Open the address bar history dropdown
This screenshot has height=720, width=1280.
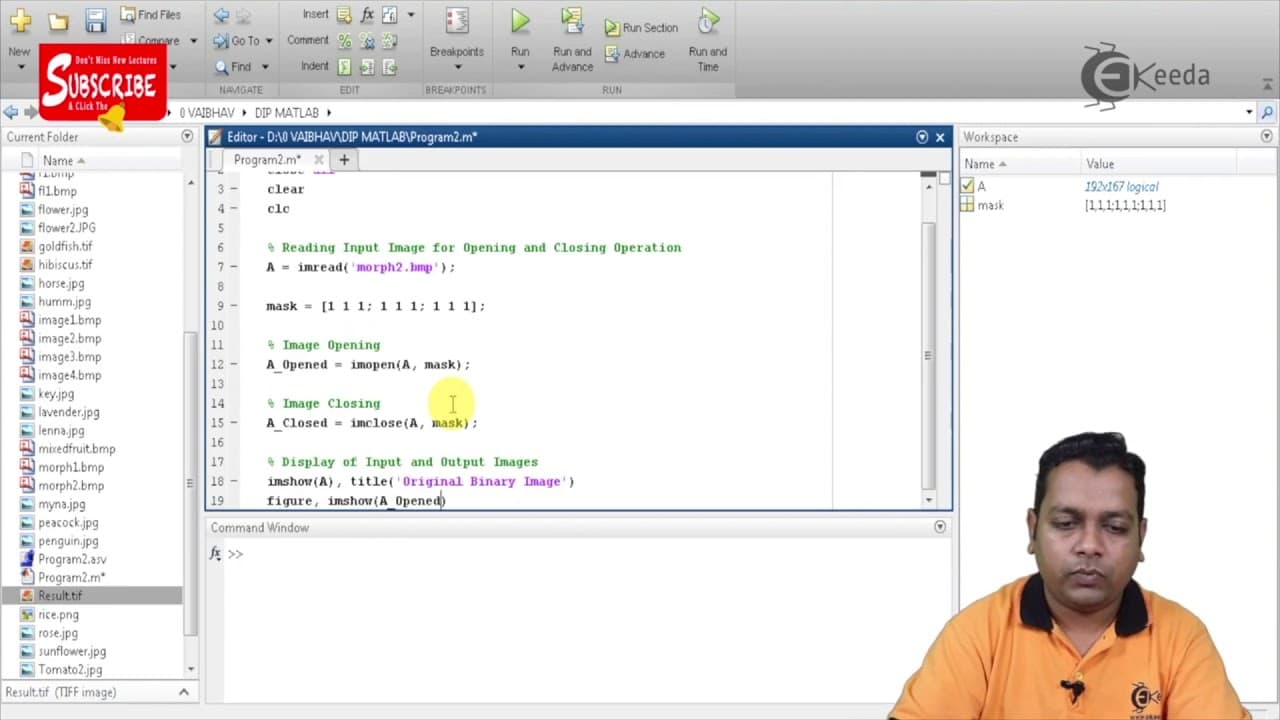tap(1249, 113)
